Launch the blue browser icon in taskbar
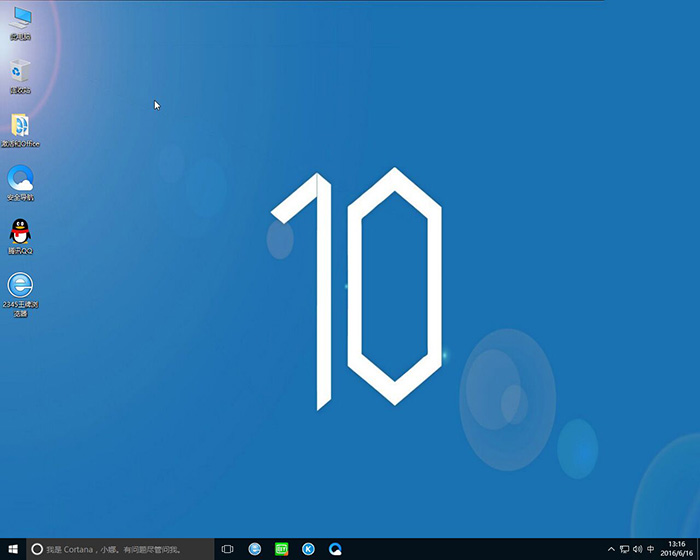Screen dimensions: 700x560 (x=255, y=549)
